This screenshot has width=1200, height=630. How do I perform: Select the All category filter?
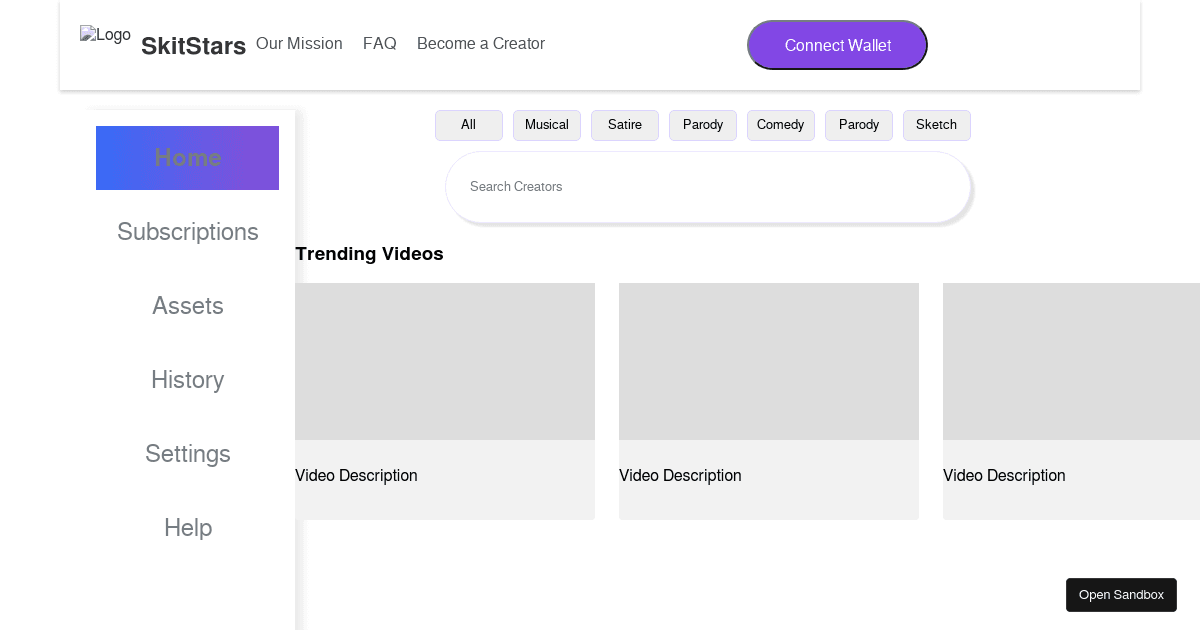(x=468, y=125)
